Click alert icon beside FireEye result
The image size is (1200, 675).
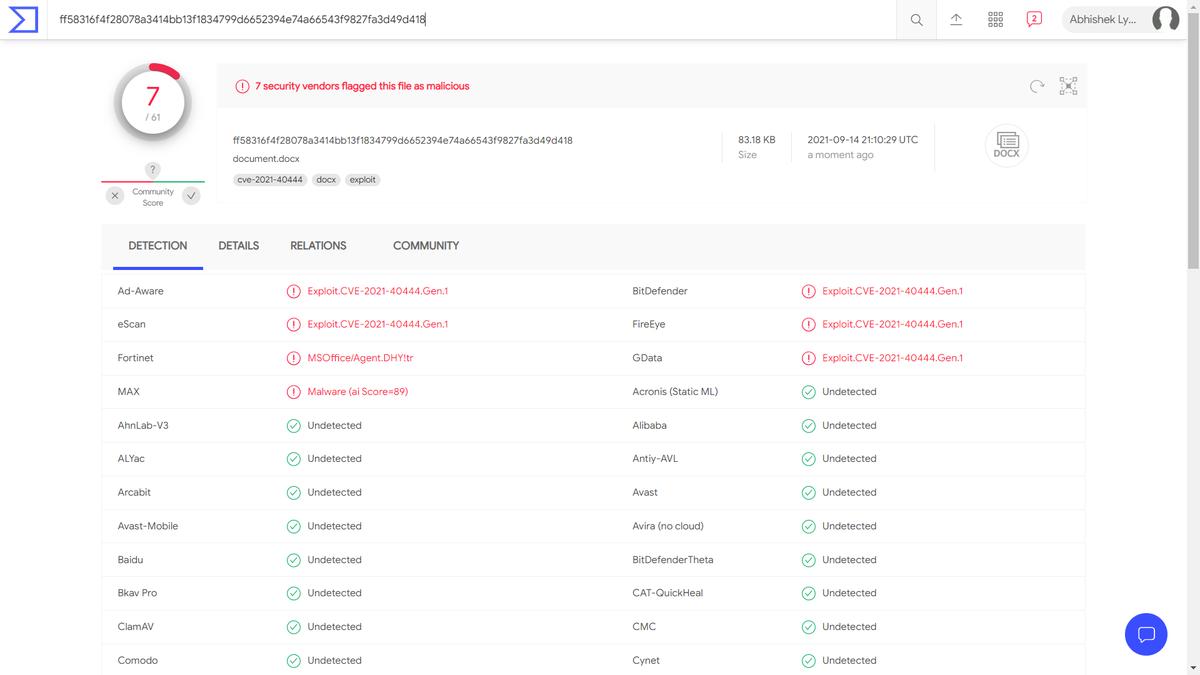808,325
